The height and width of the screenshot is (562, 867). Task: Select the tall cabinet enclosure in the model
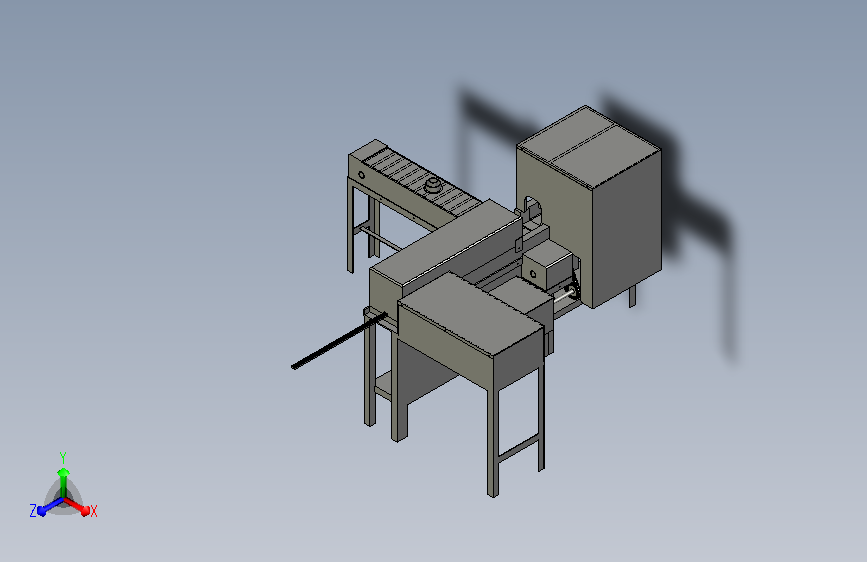(591, 207)
